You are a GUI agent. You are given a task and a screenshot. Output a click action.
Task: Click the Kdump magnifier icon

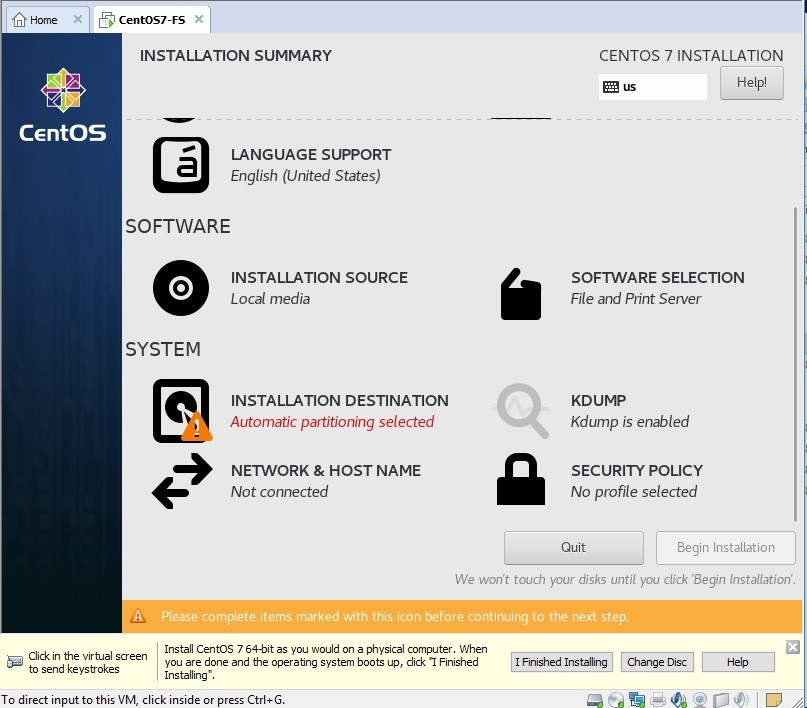522,410
